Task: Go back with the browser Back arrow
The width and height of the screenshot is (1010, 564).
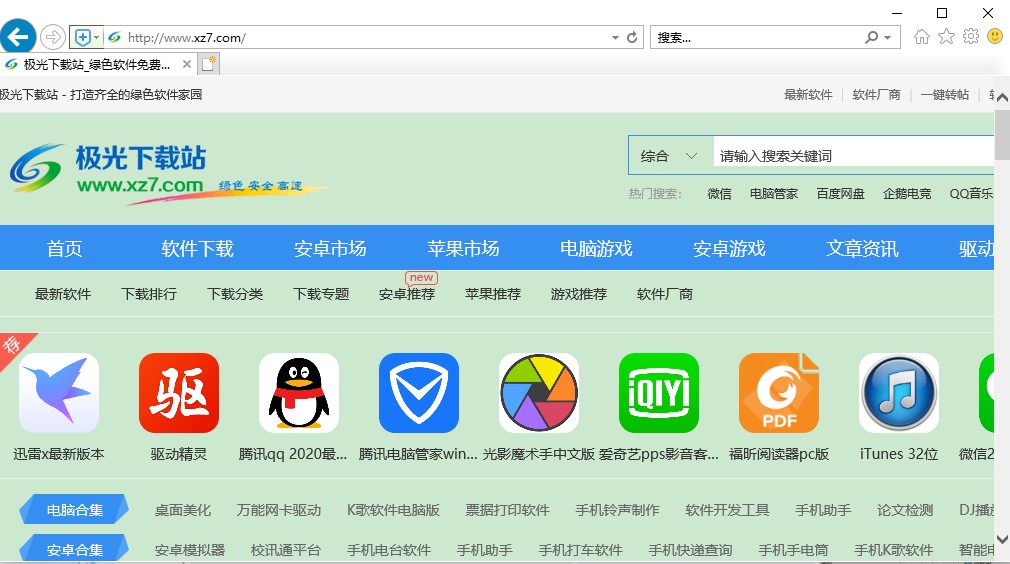Action: (x=18, y=37)
